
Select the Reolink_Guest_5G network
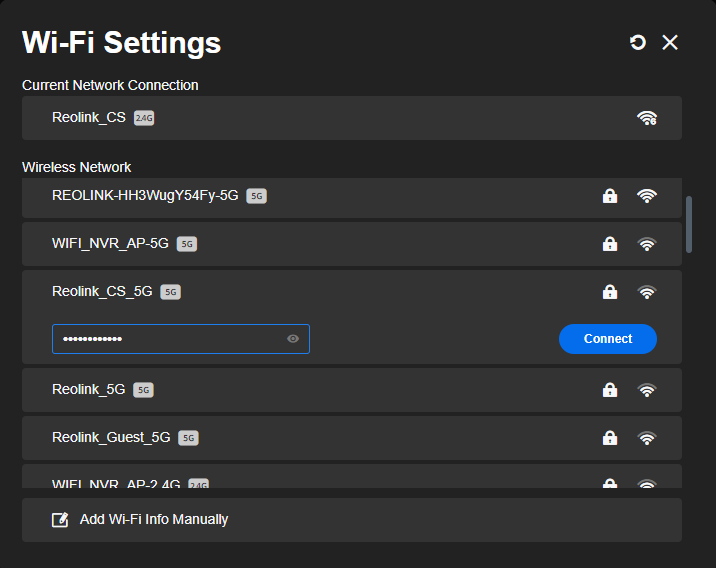tap(352, 438)
